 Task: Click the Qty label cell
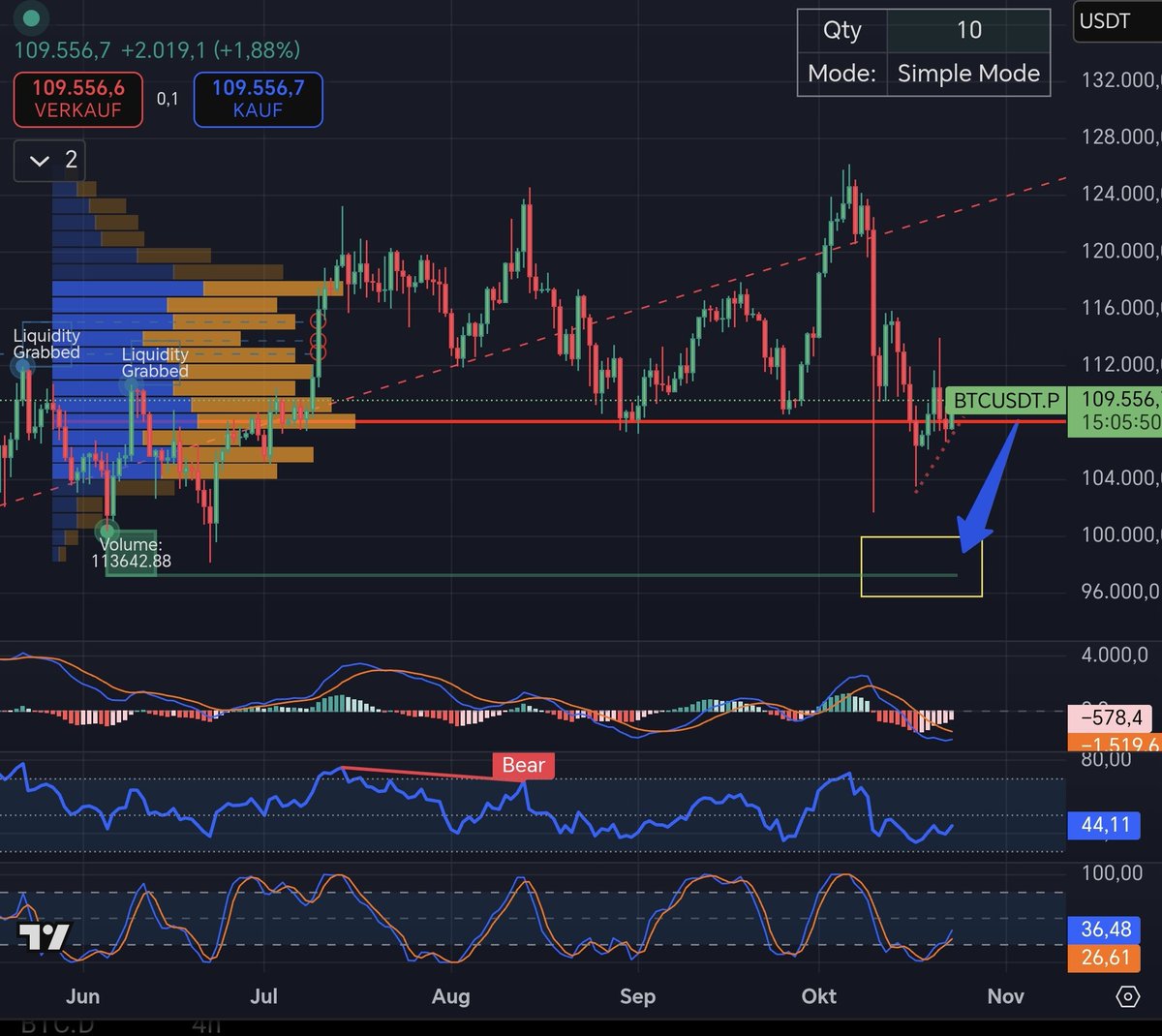click(842, 30)
